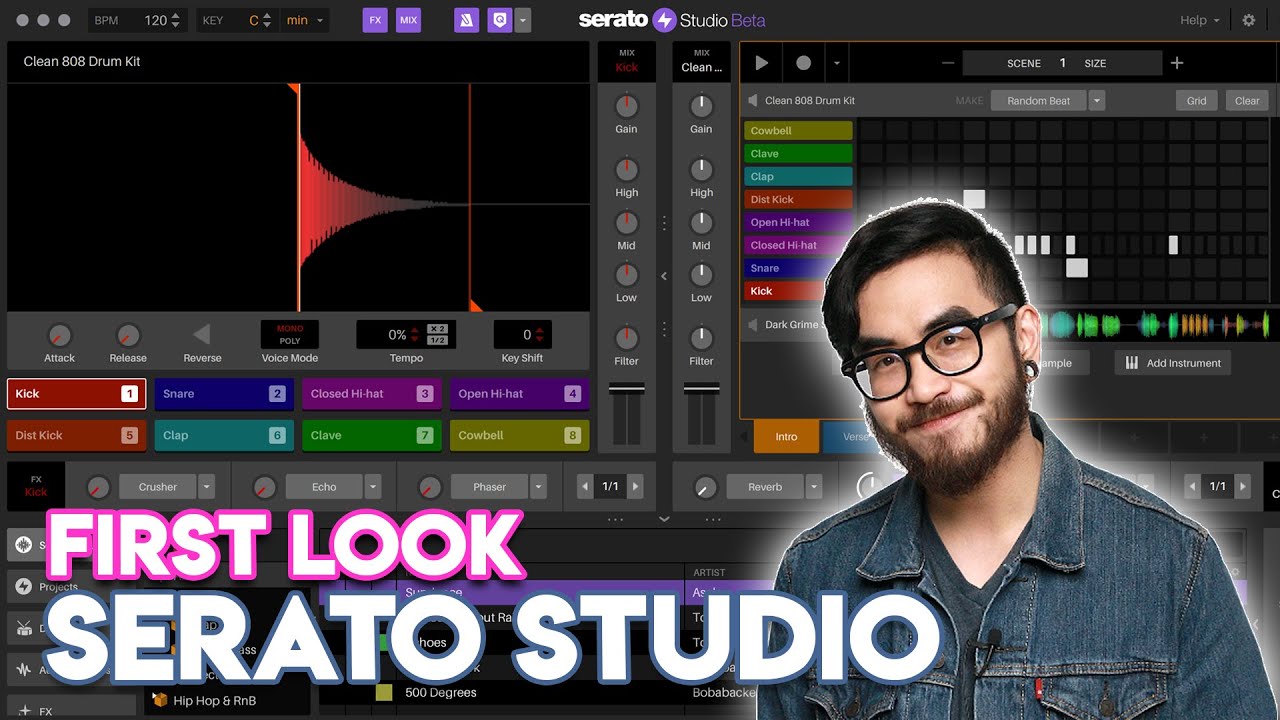
Task: Click the Release knob
Action: pyautogui.click(x=127, y=335)
